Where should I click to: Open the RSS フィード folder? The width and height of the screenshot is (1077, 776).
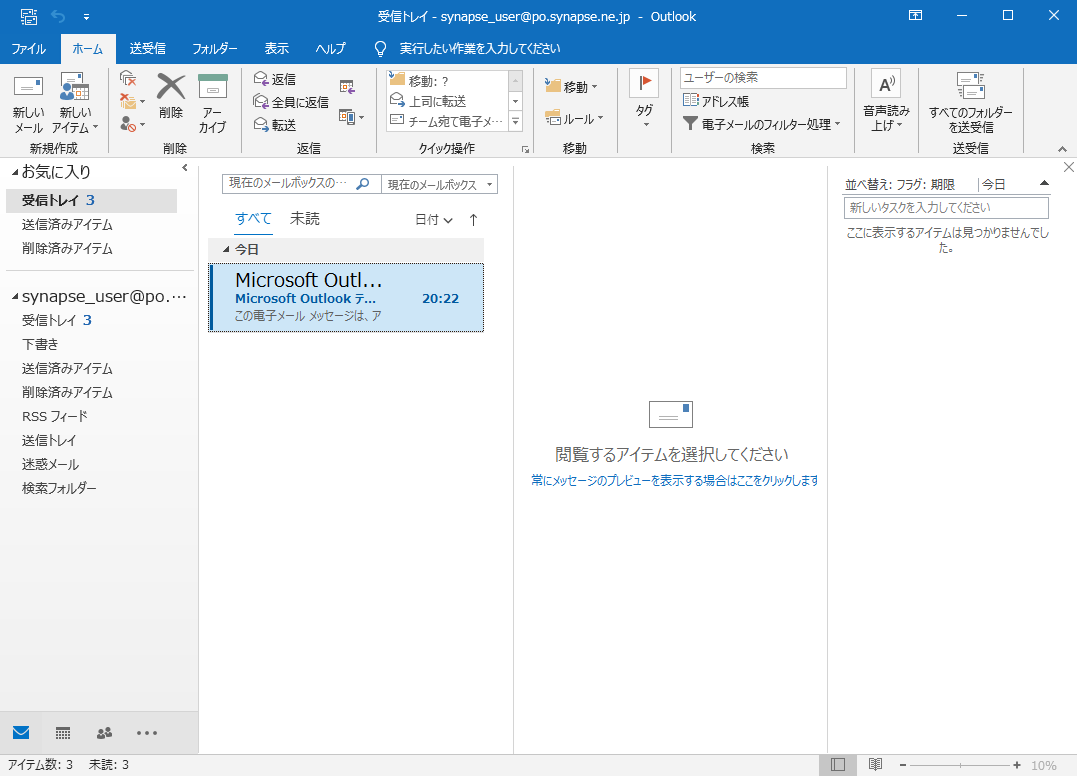click(x=55, y=416)
